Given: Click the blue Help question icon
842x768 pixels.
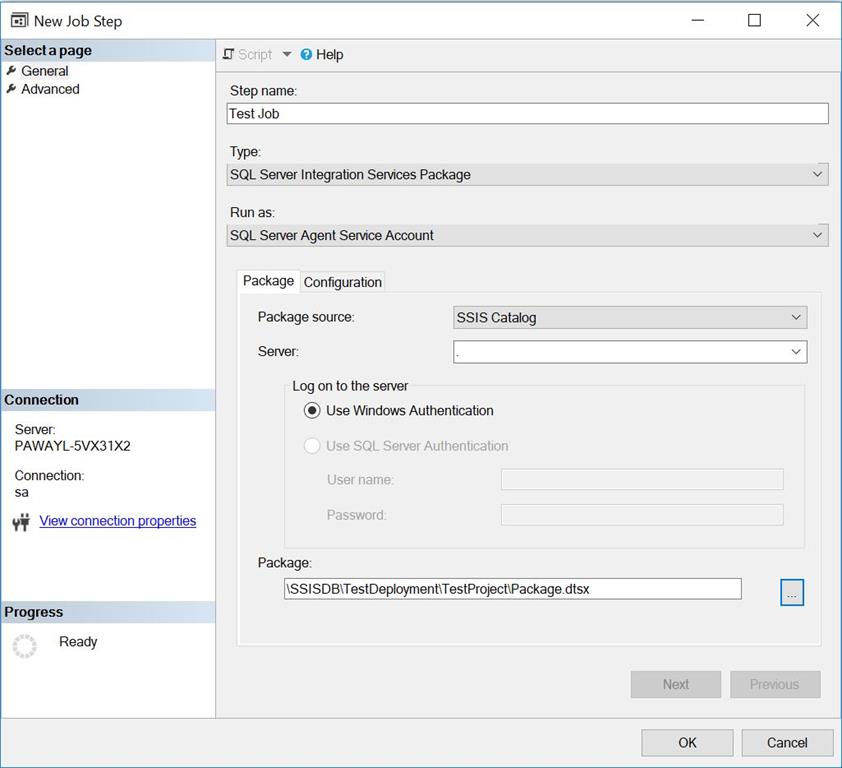Looking at the screenshot, I should tap(306, 54).
